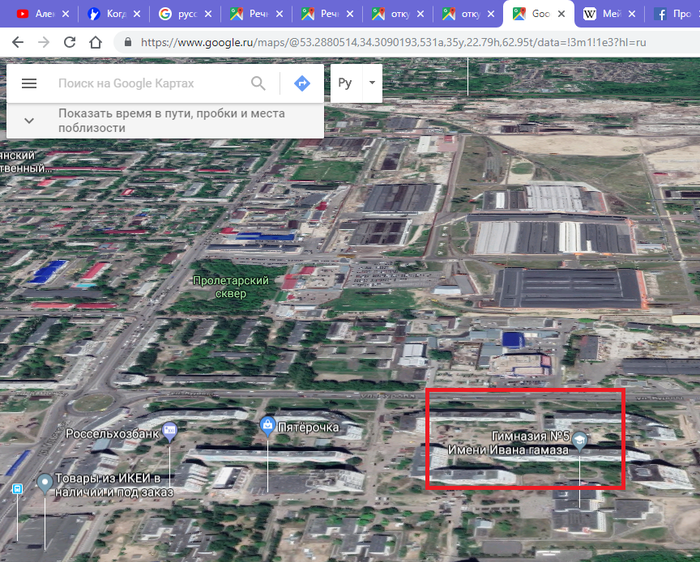Reload the page with browser refresh button
700x562 pixels.
(x=69, y=42)
